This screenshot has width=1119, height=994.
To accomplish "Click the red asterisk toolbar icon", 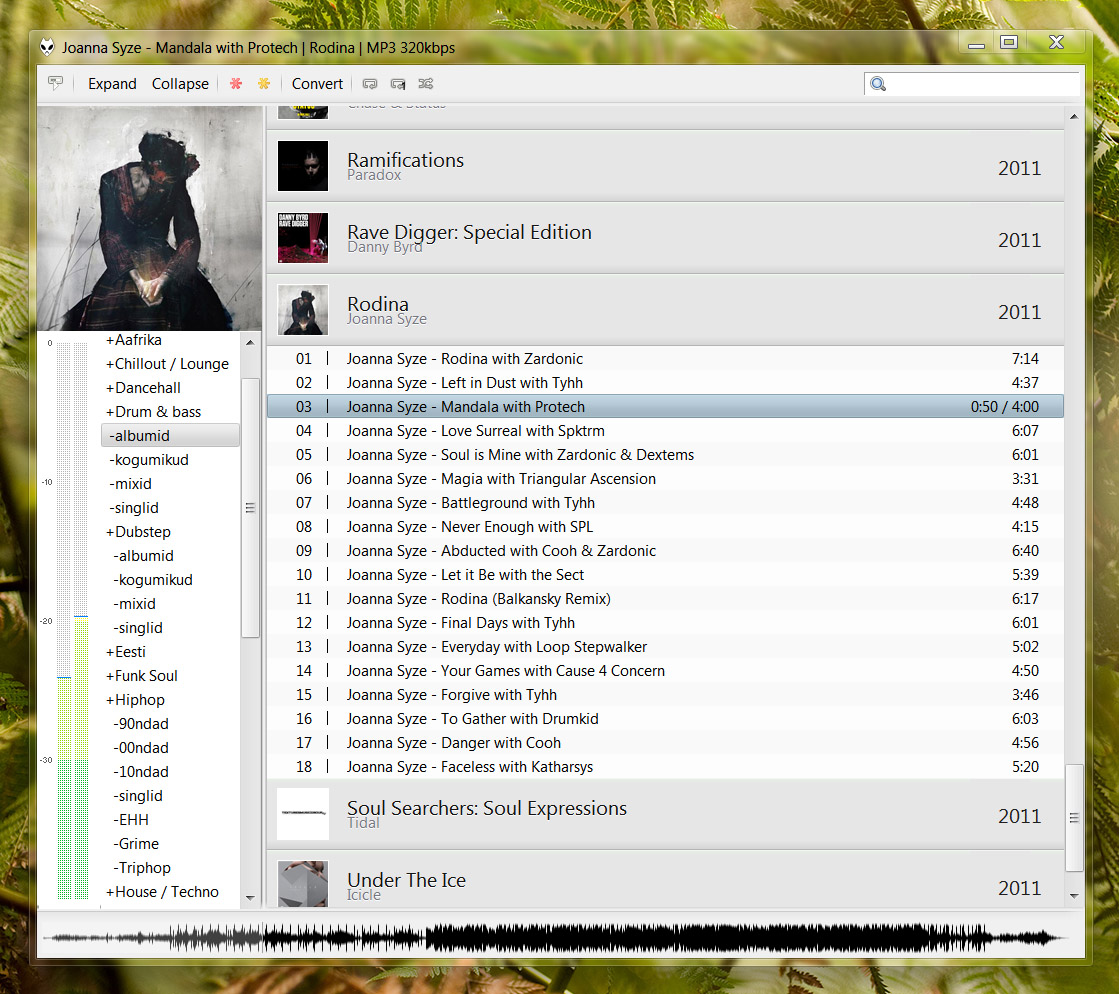I will [236, 84].
